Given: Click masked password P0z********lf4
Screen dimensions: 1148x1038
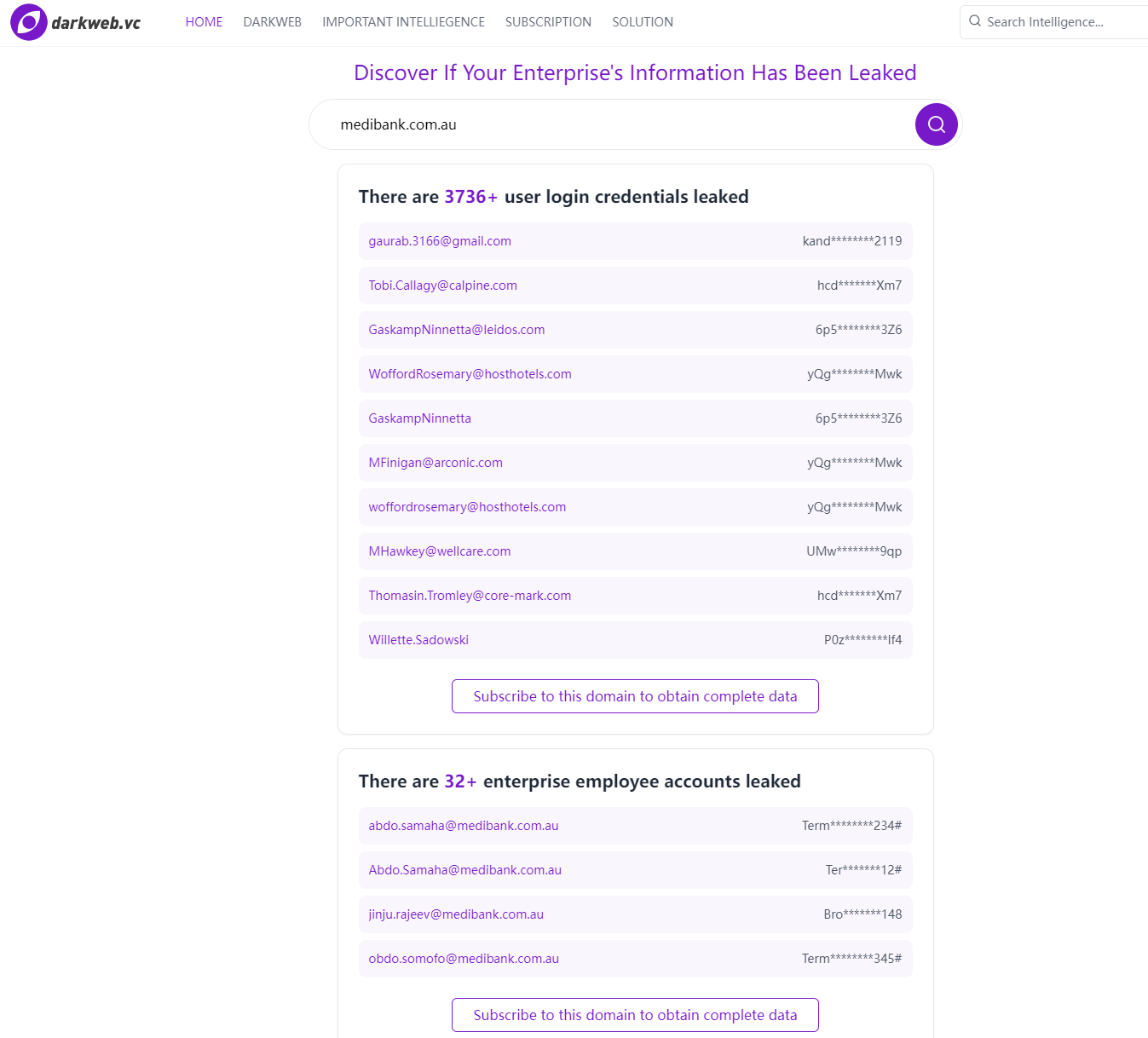Looking at the screenshot, I should pos(862,640).
